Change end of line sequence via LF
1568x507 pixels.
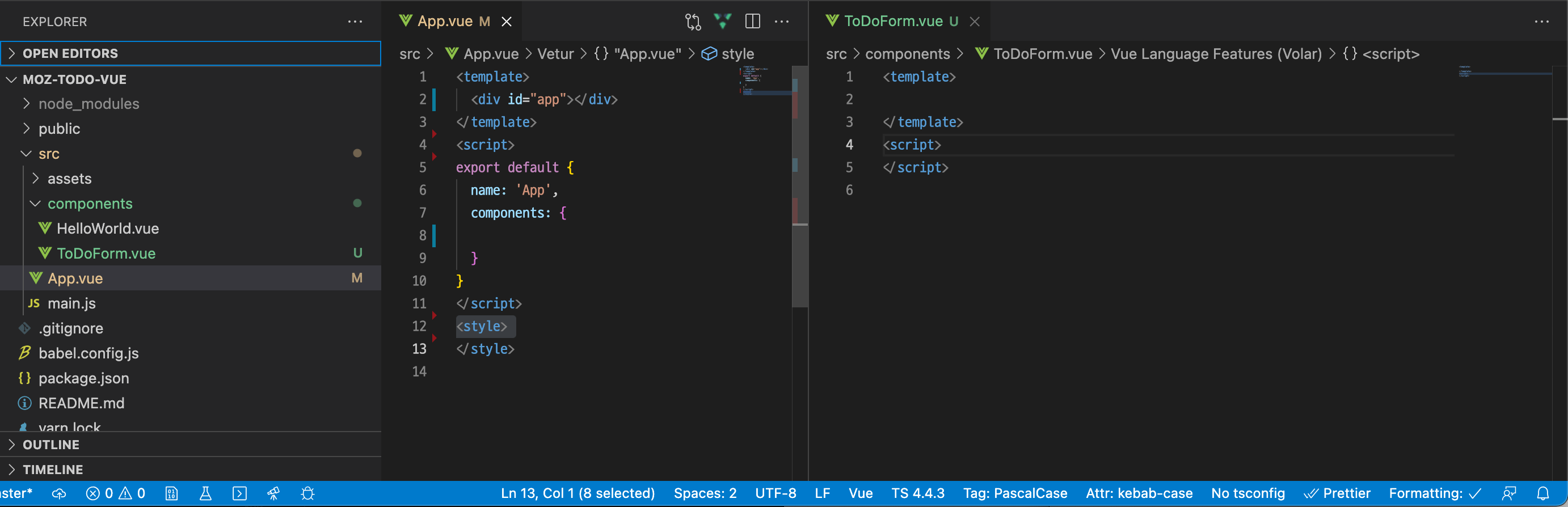point(823,493)
